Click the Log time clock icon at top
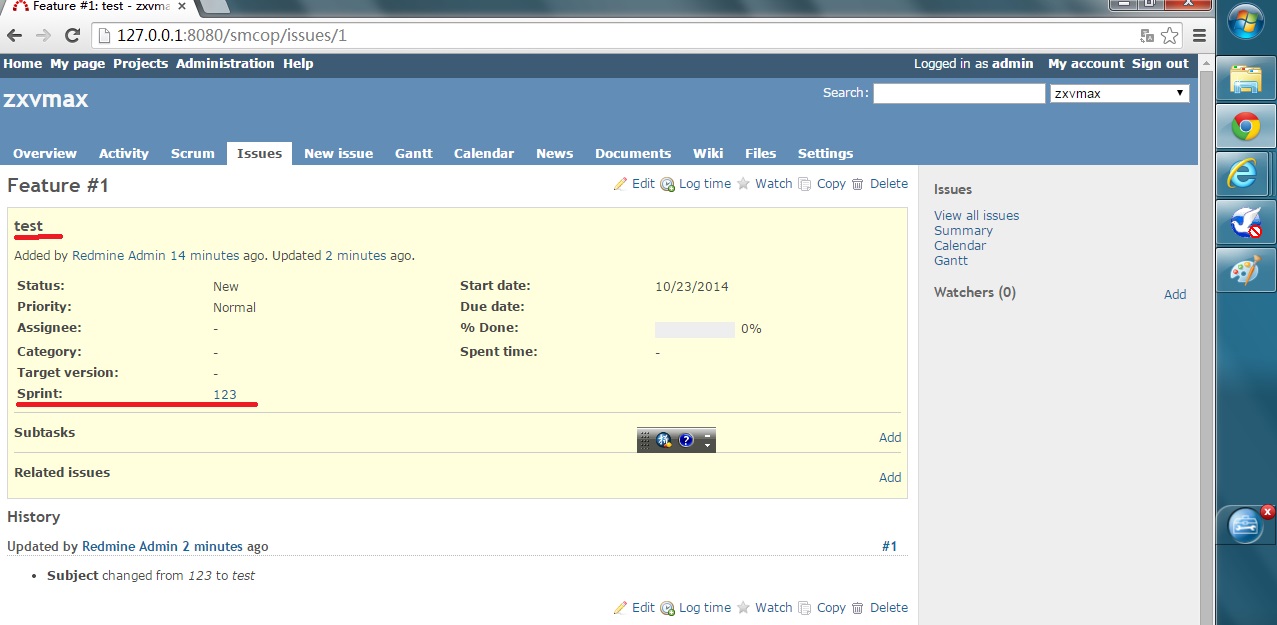Screen dimensions: 1277x625 [667, 184]
